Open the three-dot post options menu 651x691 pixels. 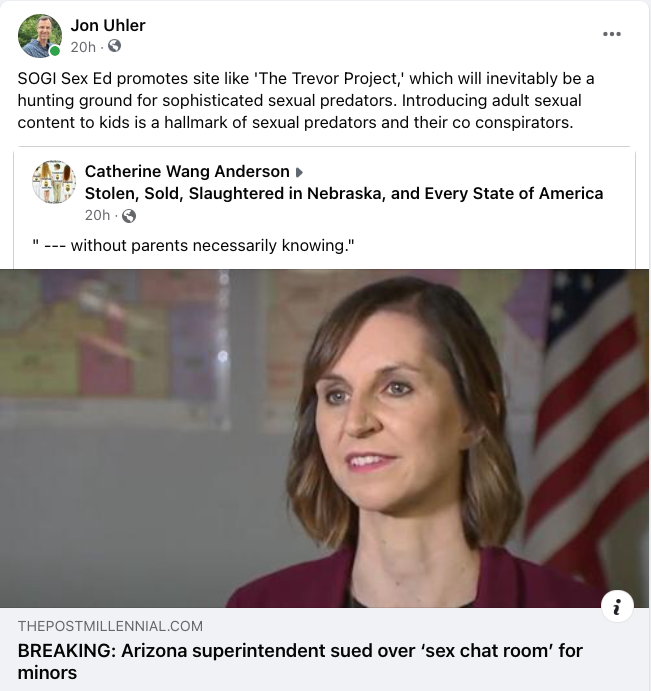point(612,34)
